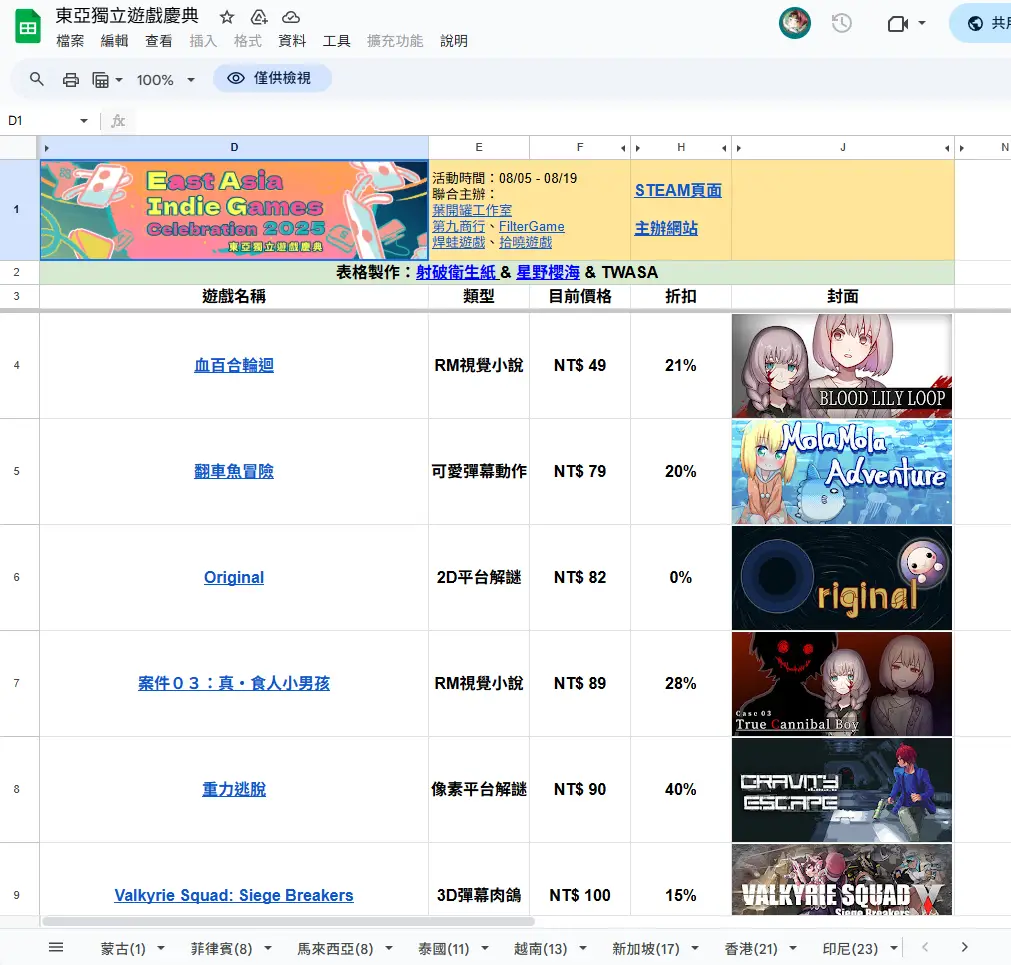Open 馬來西亞(8) sheet tab menu arrow
1011x965 pixels.
coord(389,948)
